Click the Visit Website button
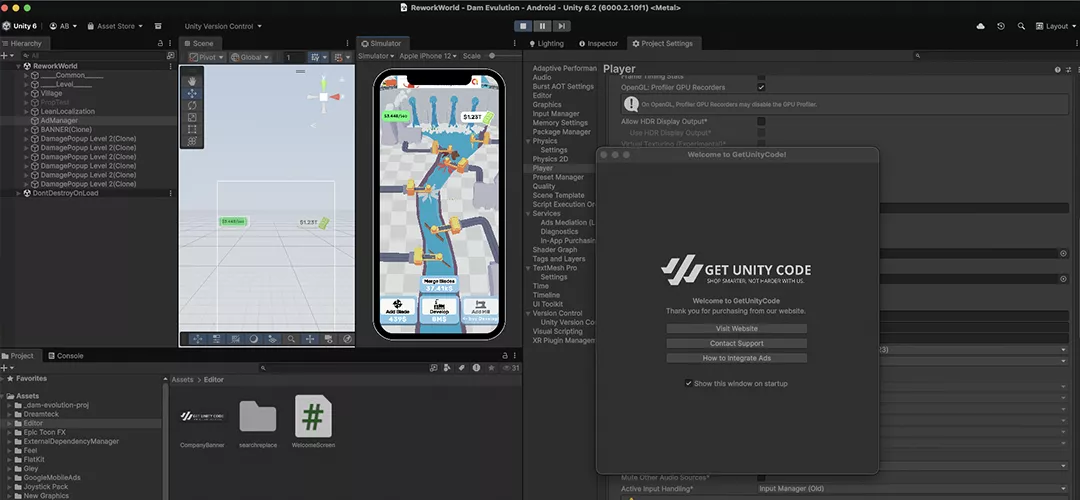This screenshot has width=1080, height=500. pos(736,329)
